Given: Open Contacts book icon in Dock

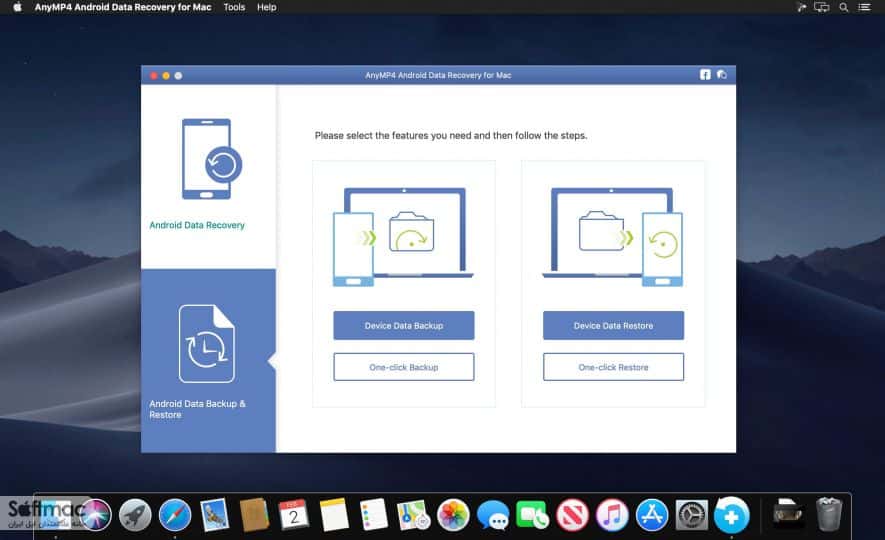Looking at the screenshot, I should pyautogui.click(x=255, y=515).
